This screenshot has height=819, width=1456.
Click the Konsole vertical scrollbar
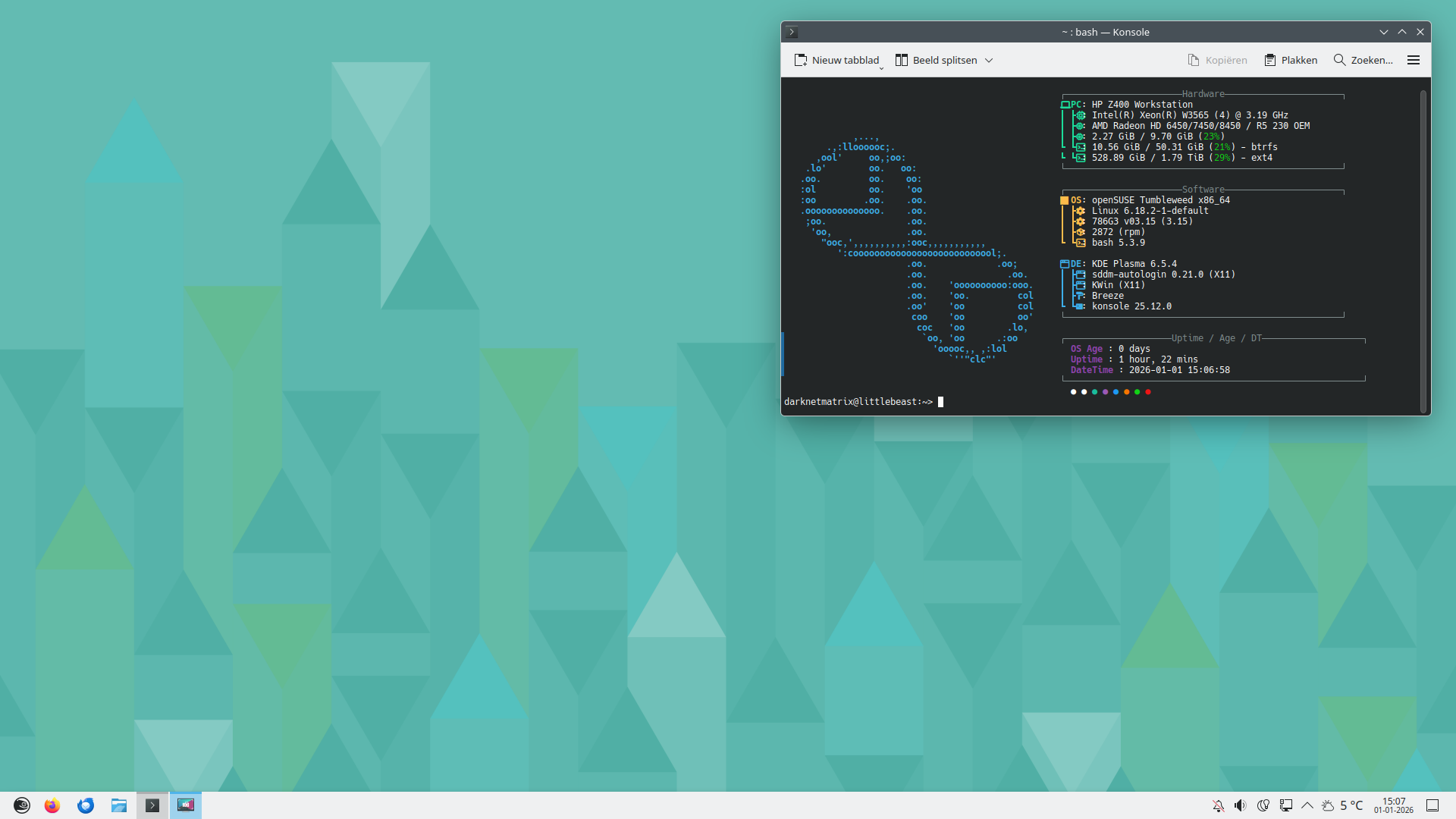[1423, 250]
